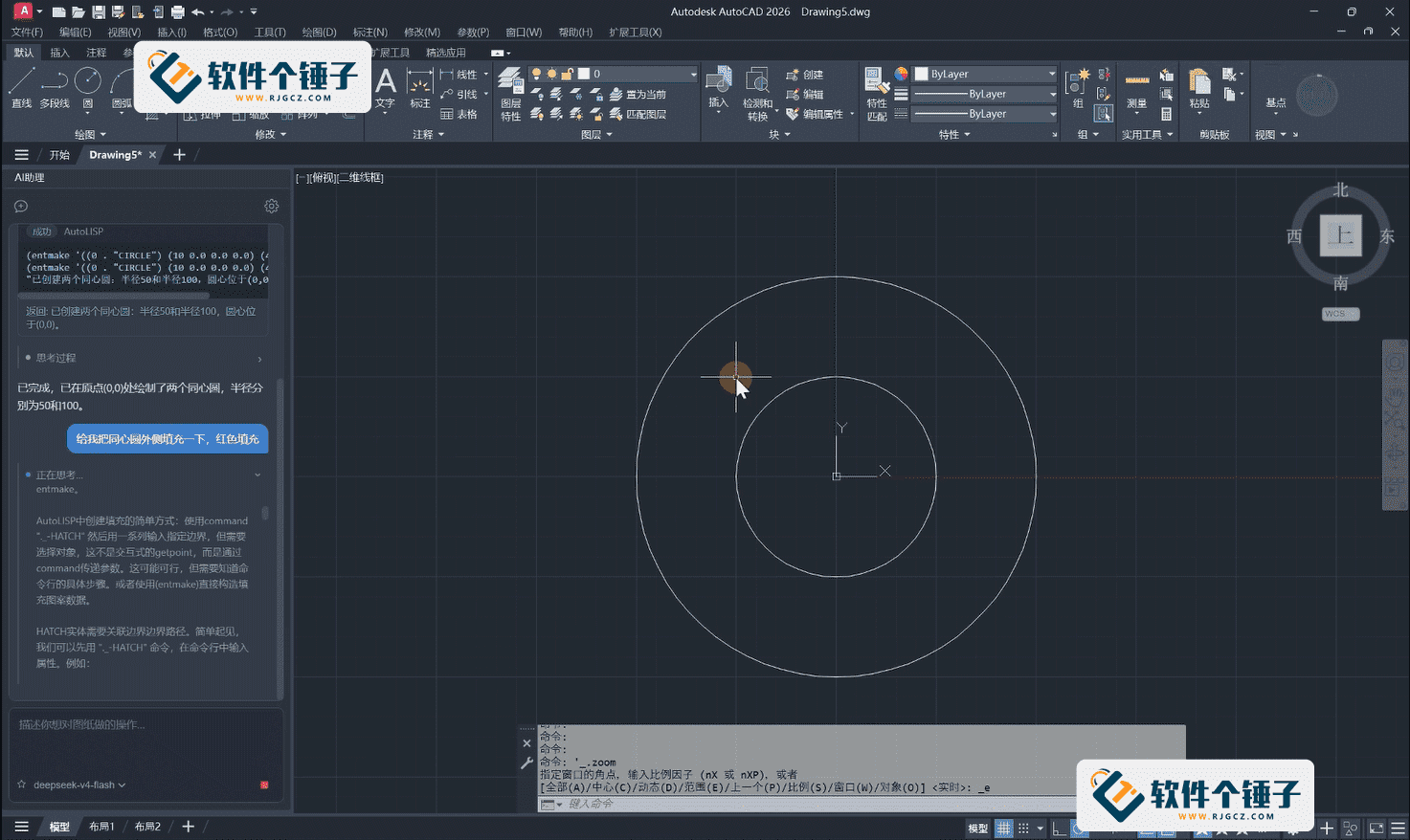Select the Circle (圆) drawing tool
This screenshot has width=1410, height=840.
(88, 88)
